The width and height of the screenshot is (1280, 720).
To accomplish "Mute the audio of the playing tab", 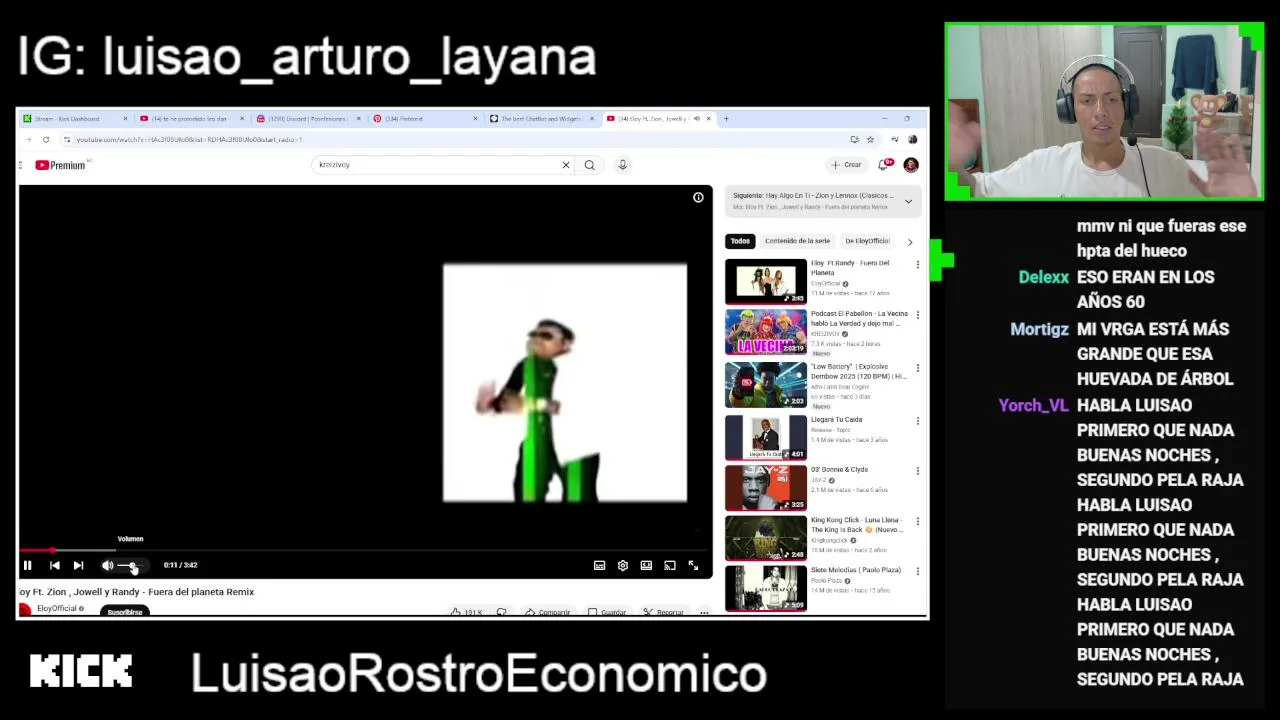I will pos(696,119).
